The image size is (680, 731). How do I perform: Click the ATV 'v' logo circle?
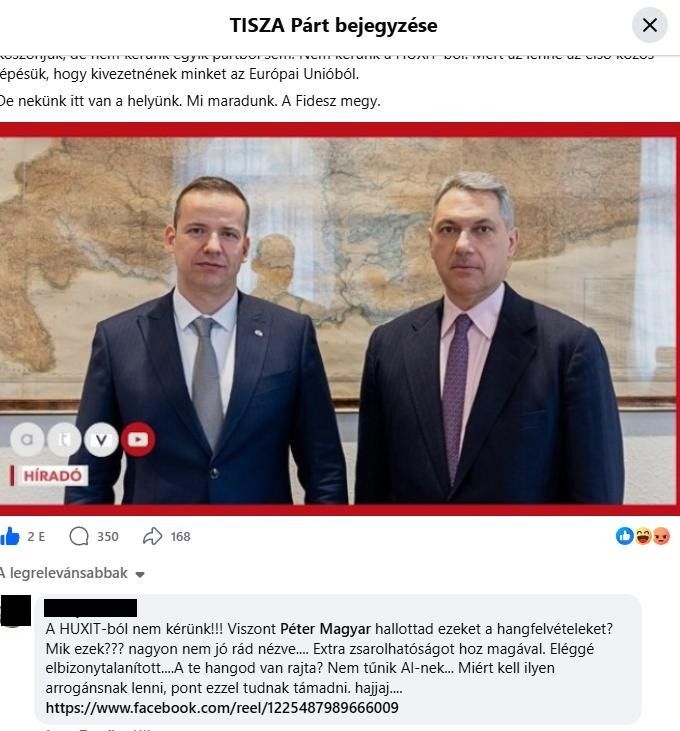101,439
